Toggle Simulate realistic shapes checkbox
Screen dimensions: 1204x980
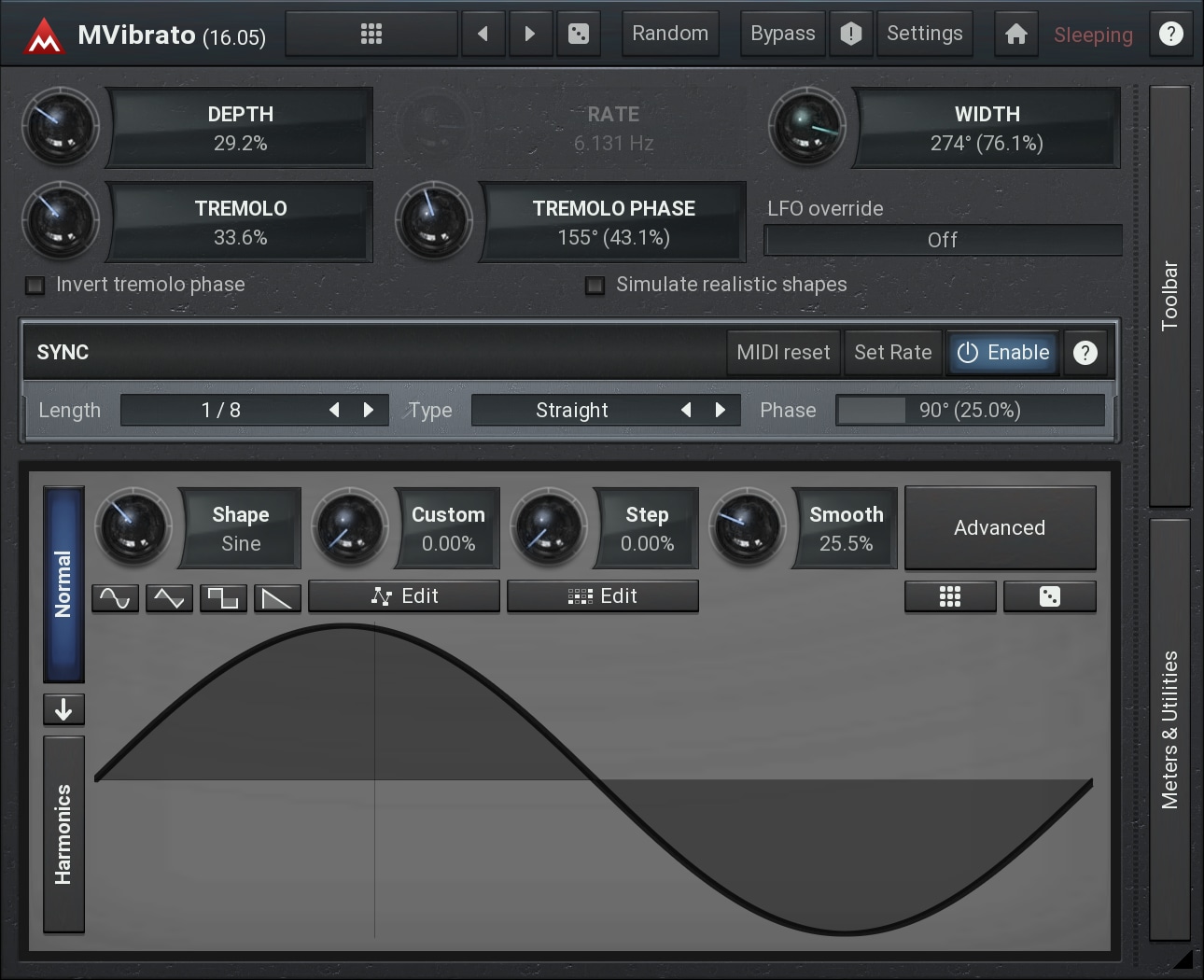(x=595, y=286)
